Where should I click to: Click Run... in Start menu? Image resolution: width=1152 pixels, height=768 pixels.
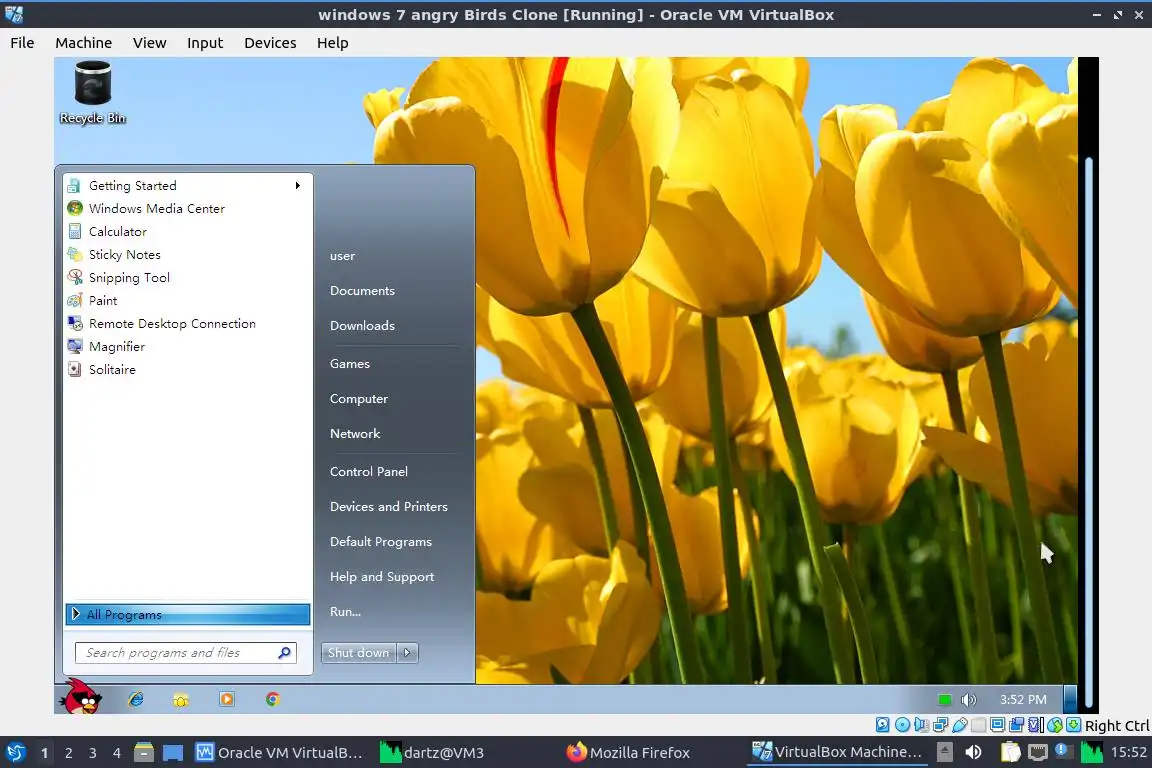345,611
